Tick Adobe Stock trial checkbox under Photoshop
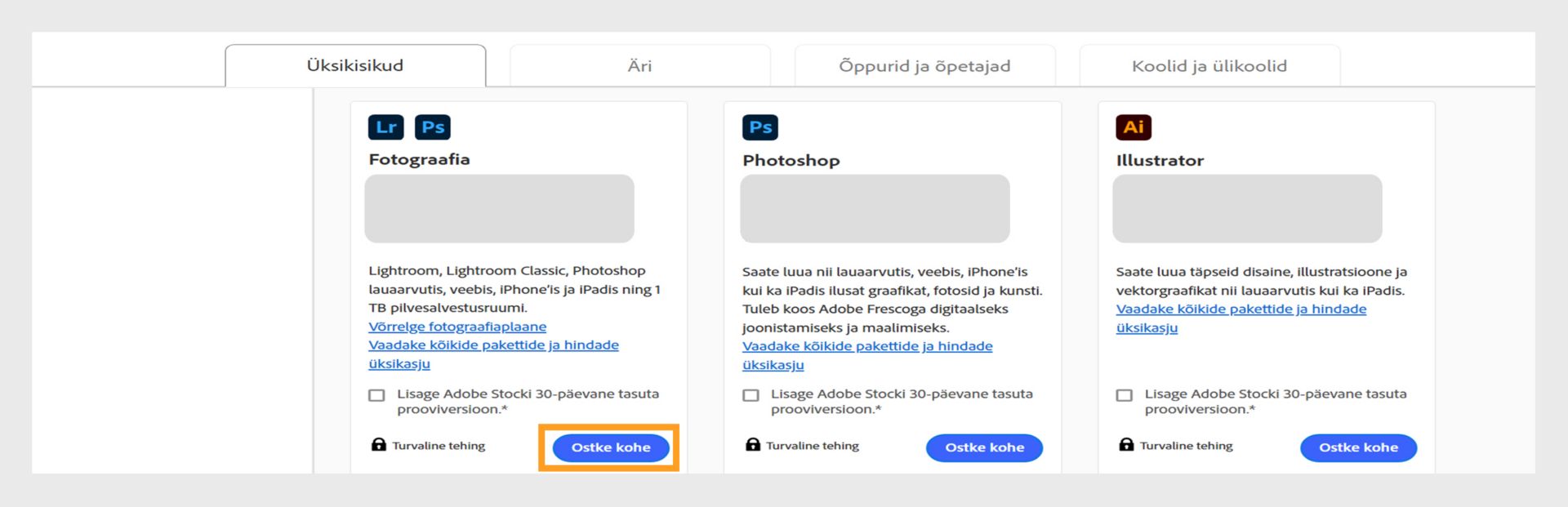The image size is (1568, 507). (751, 395)
